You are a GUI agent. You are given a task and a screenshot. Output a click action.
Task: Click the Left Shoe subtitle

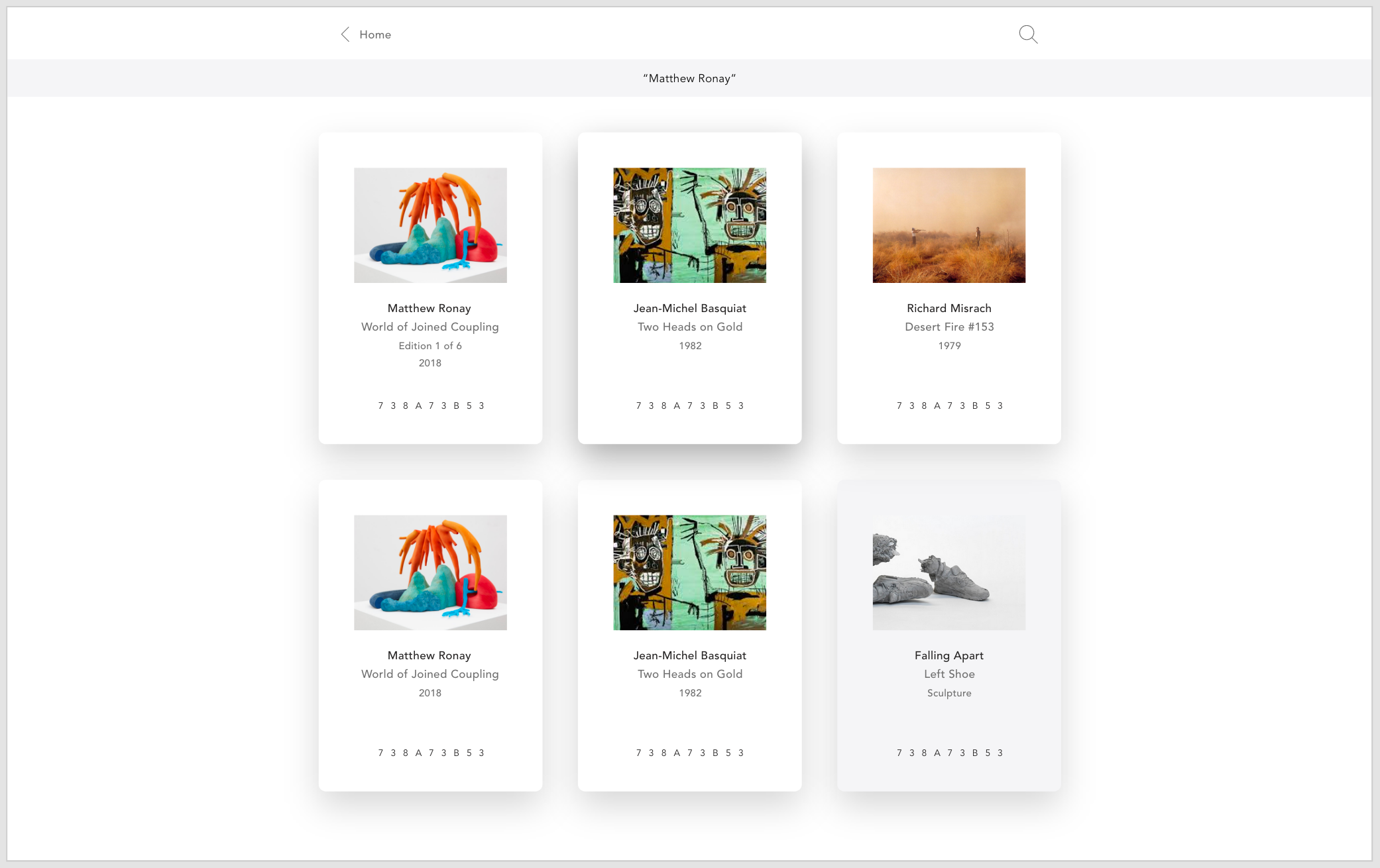(x=949, y=674)
